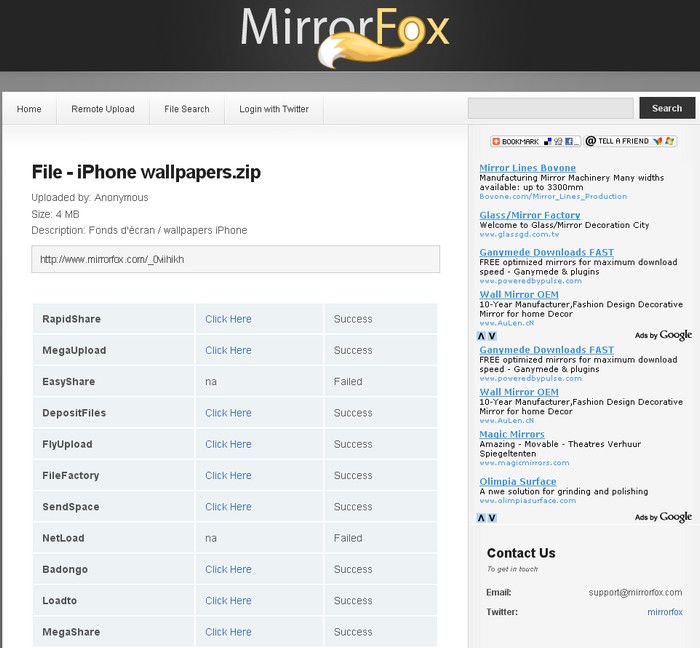Image resolution: width=700 pixels, height=648 pixels.
Task: Click the MirrorFox logo in the header
Action: [x=345, y=37]
